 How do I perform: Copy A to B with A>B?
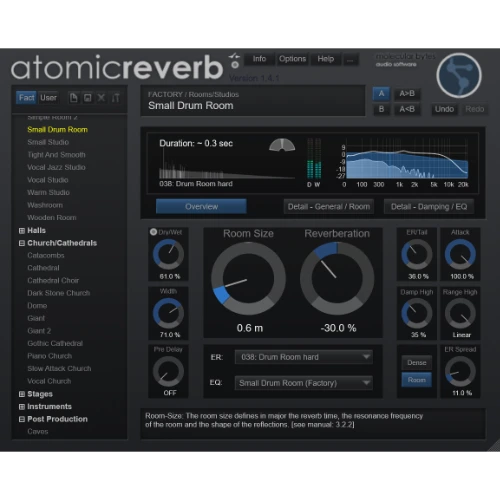(x=407, y=94)
